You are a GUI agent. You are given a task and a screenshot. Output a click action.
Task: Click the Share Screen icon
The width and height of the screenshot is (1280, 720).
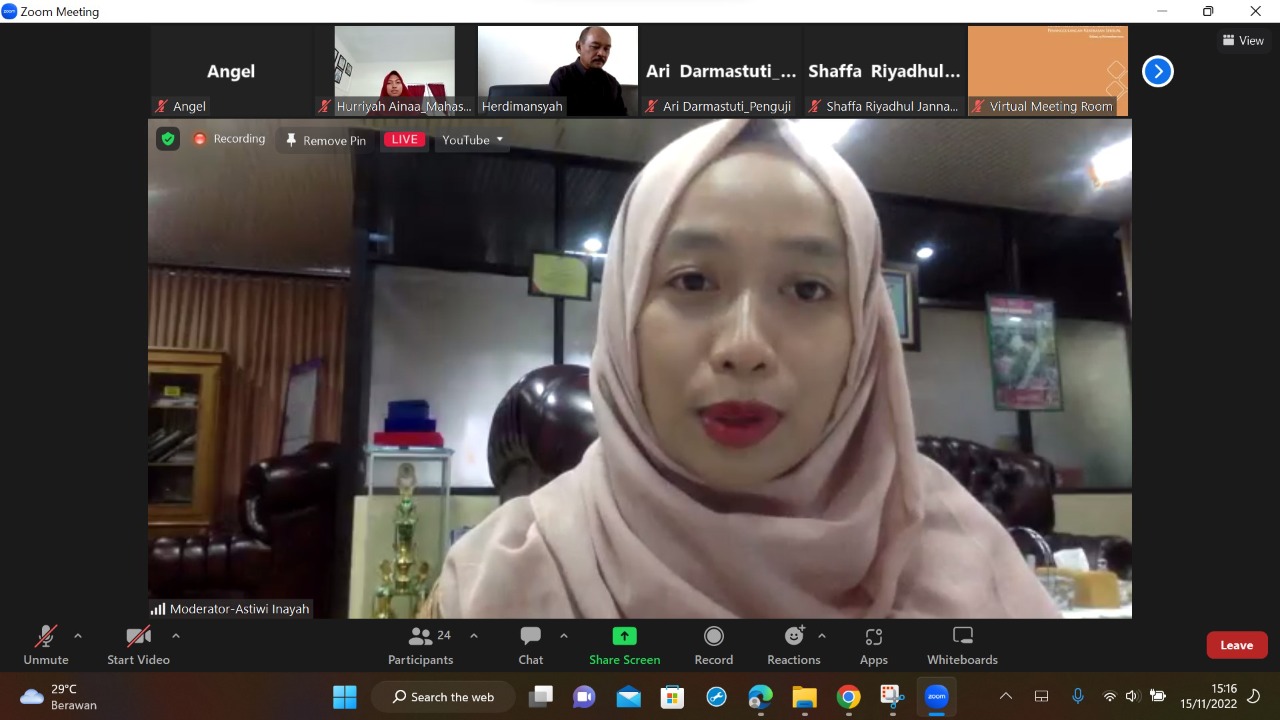(x=624, y=637)
